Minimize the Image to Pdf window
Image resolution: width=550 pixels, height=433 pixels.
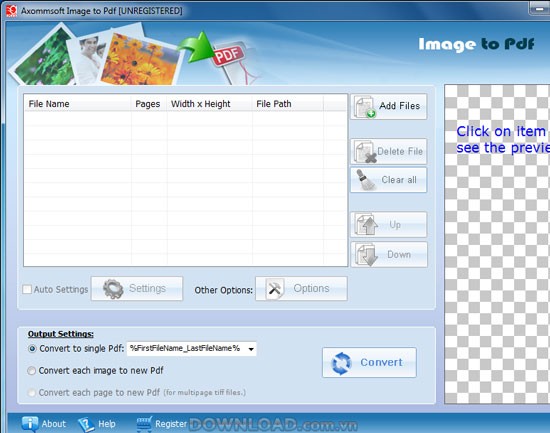click(x=539, y=8)
